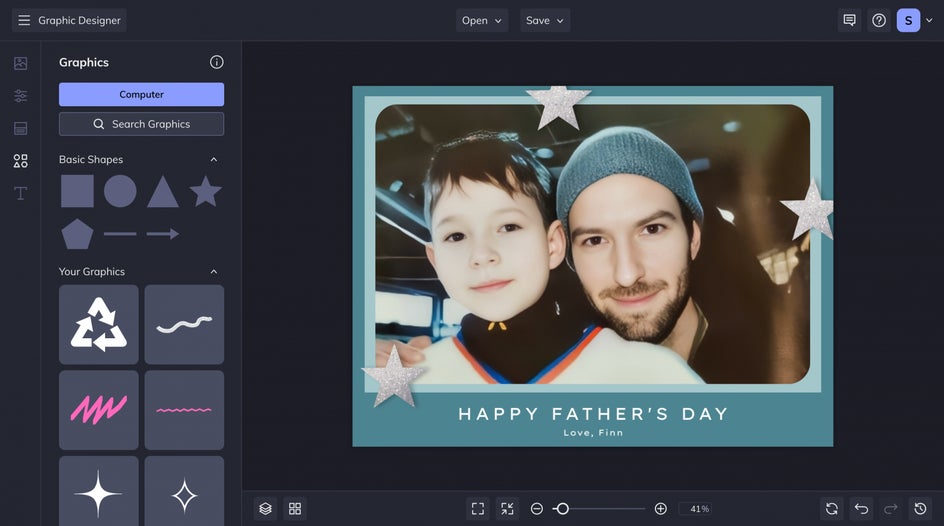This screenshot has width=944, height=526.
Task: Add the straight line shape
Action: [x=120, y=234]
